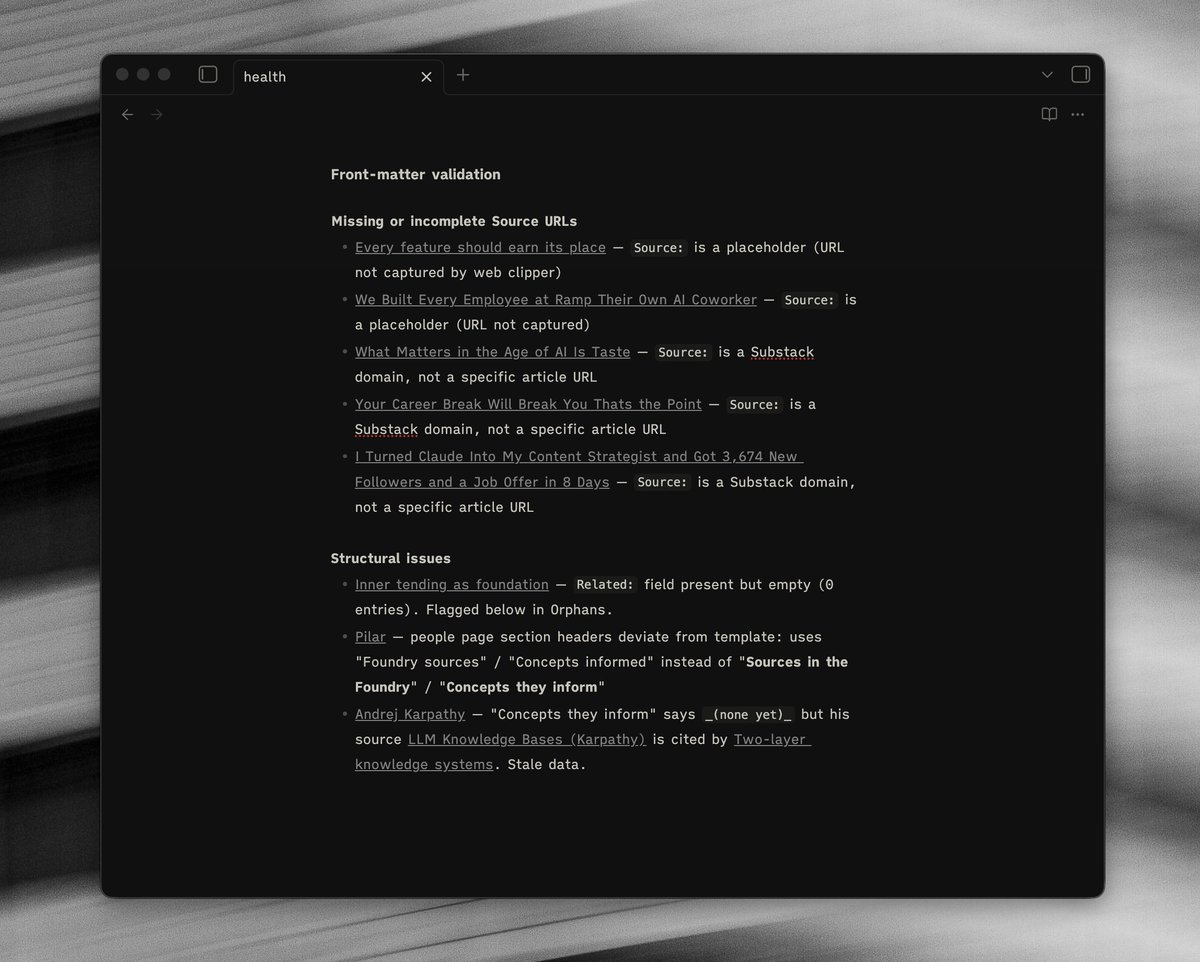Go to the Pilar people page link
This screenshot has height=962, width=1200.
pyautogui.click(x=370, y=637)
